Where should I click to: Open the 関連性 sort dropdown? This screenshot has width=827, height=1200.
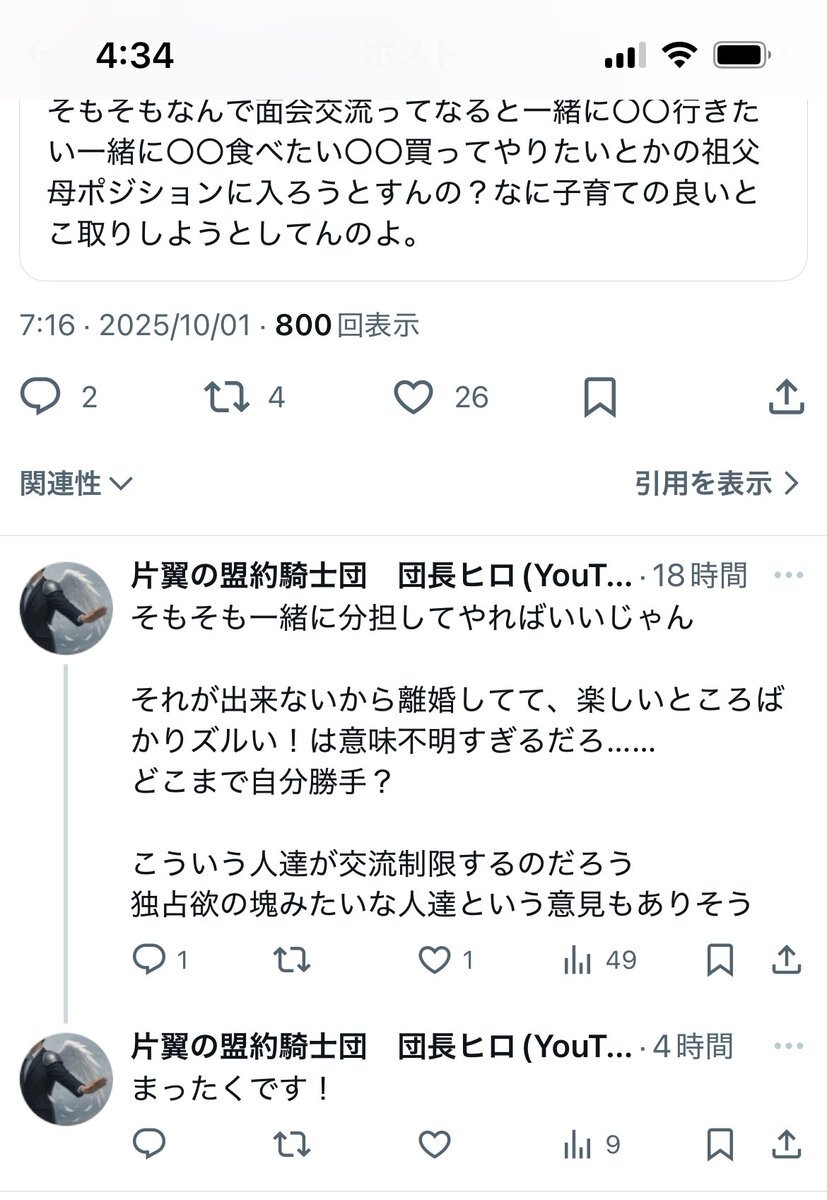(76, 484)
